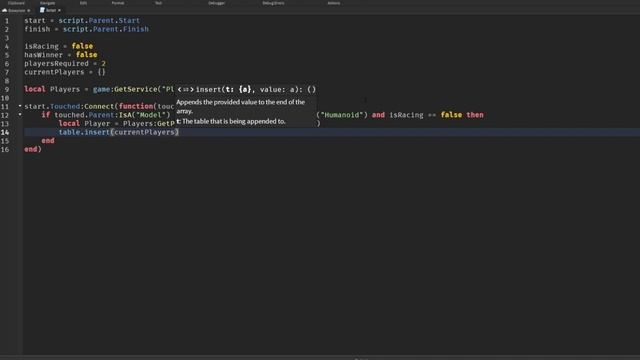Close the Script editor tab

coord(59,10)
